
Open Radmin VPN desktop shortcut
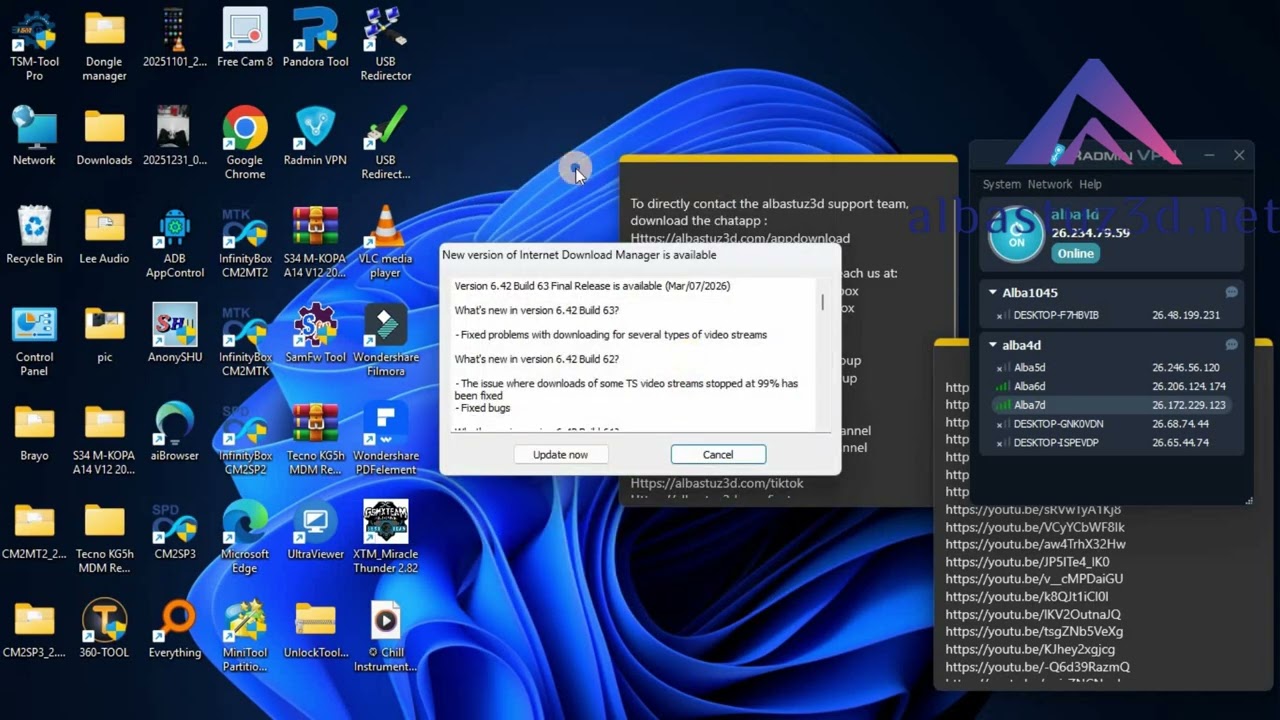(x=315, y=137)
